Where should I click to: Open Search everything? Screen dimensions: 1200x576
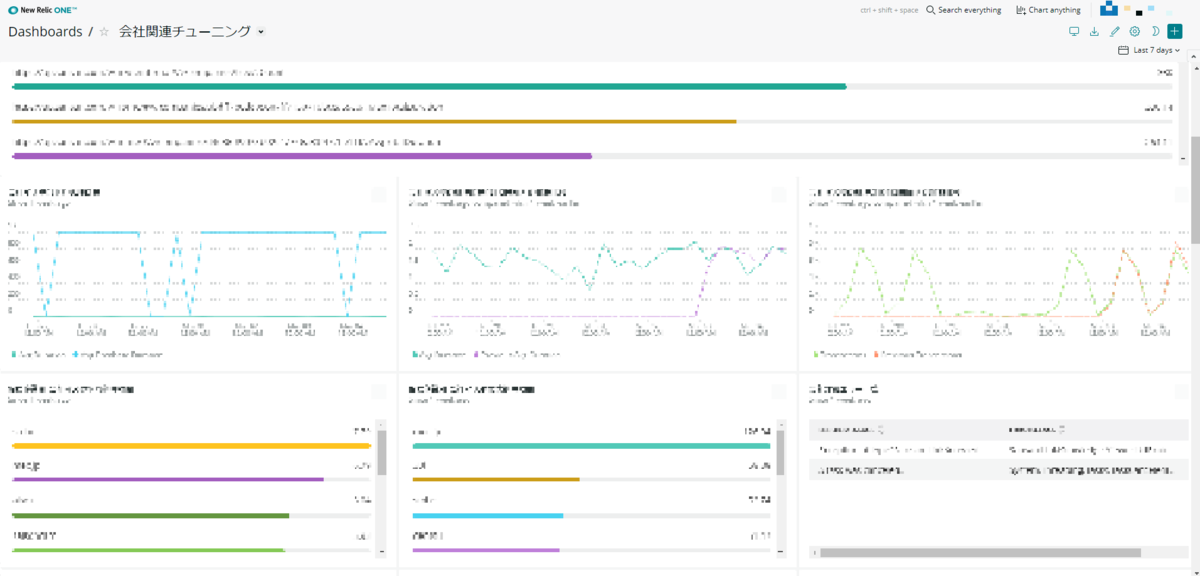tap(964, 10)
